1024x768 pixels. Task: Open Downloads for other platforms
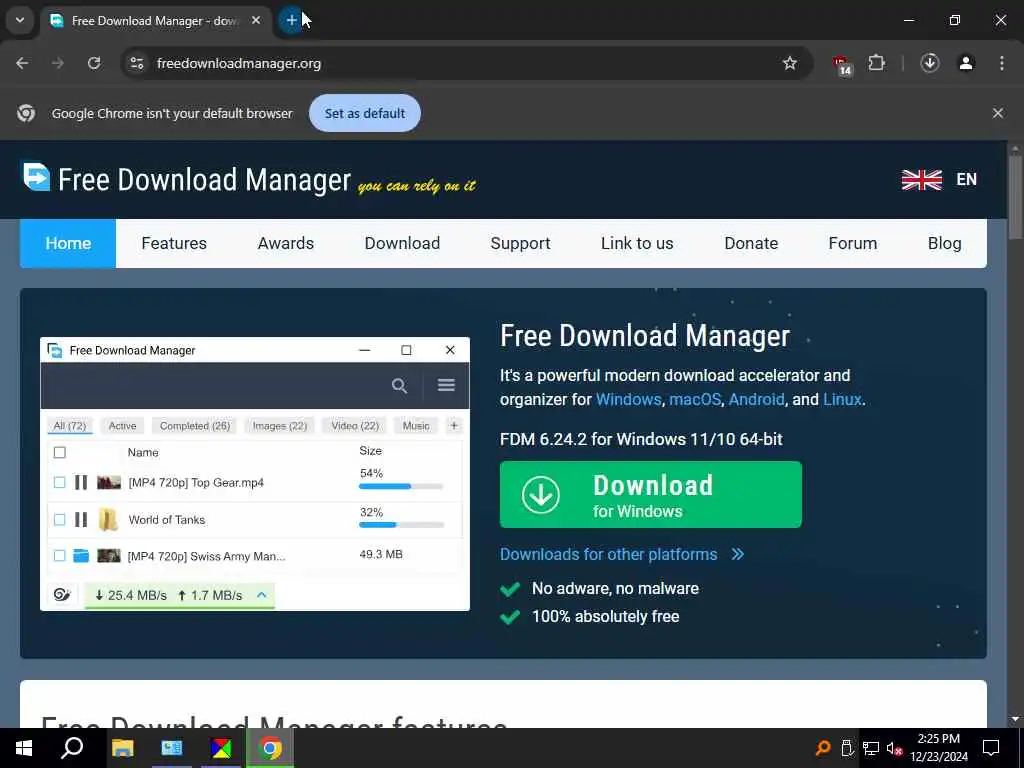pyautogui.click(x=622, y=554)
